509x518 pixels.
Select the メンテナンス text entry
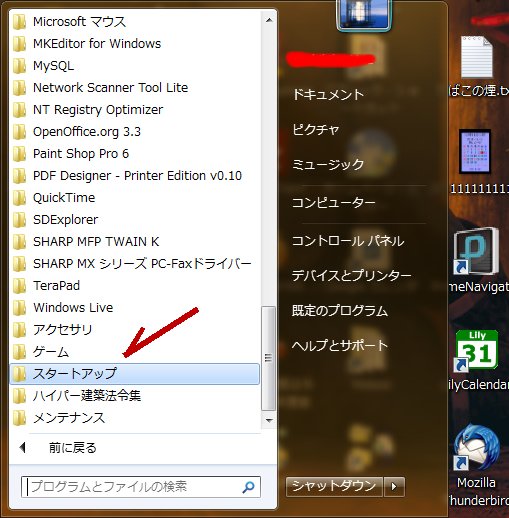(x=69, y=418)
